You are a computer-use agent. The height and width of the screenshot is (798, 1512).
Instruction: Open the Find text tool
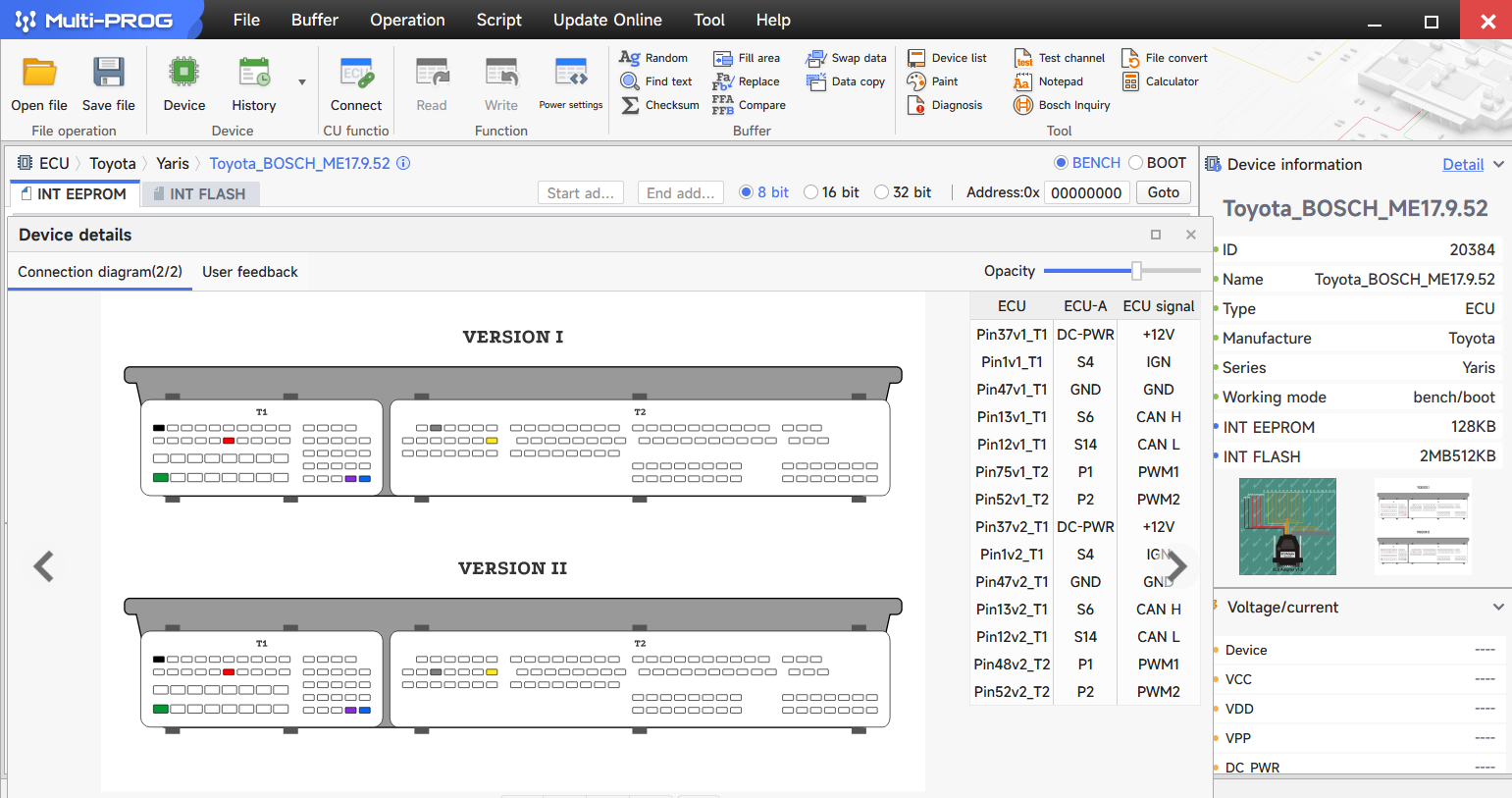click(x=656, y=81)
